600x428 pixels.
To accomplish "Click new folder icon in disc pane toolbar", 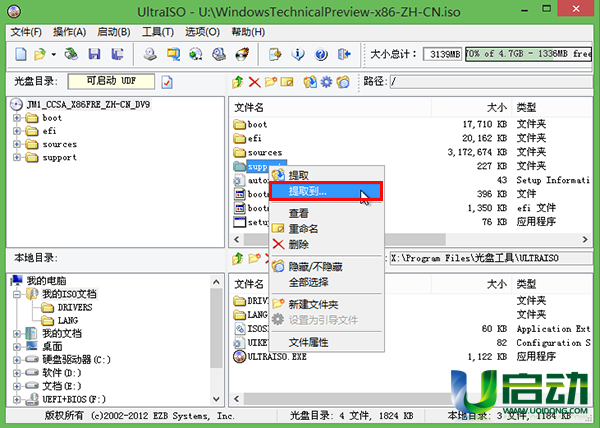I will (271, 82).
